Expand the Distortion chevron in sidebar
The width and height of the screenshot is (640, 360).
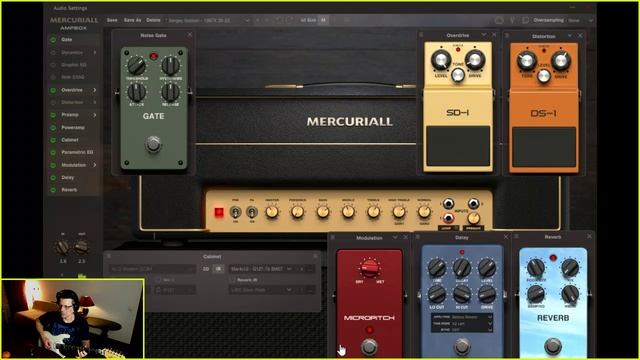95,102
